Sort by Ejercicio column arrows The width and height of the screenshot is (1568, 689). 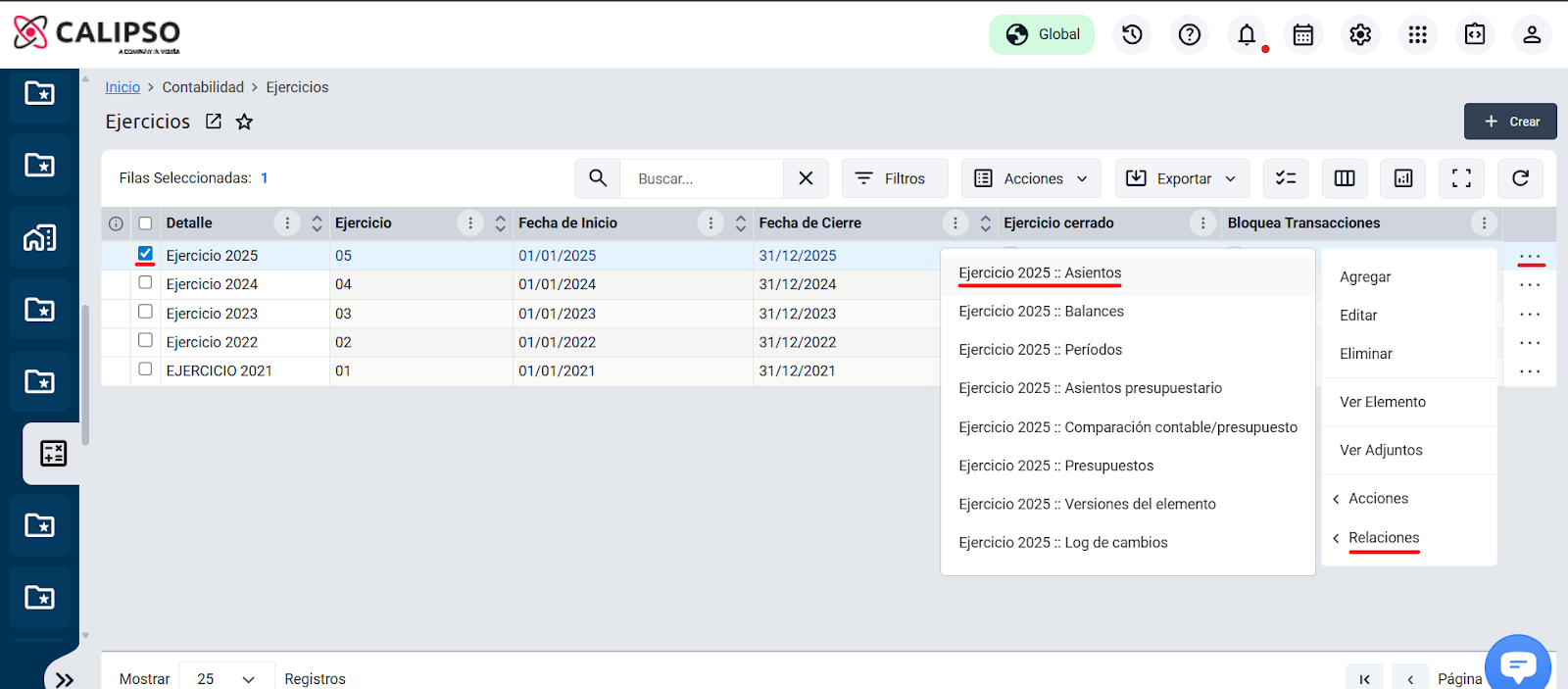[x=500, y=223]
